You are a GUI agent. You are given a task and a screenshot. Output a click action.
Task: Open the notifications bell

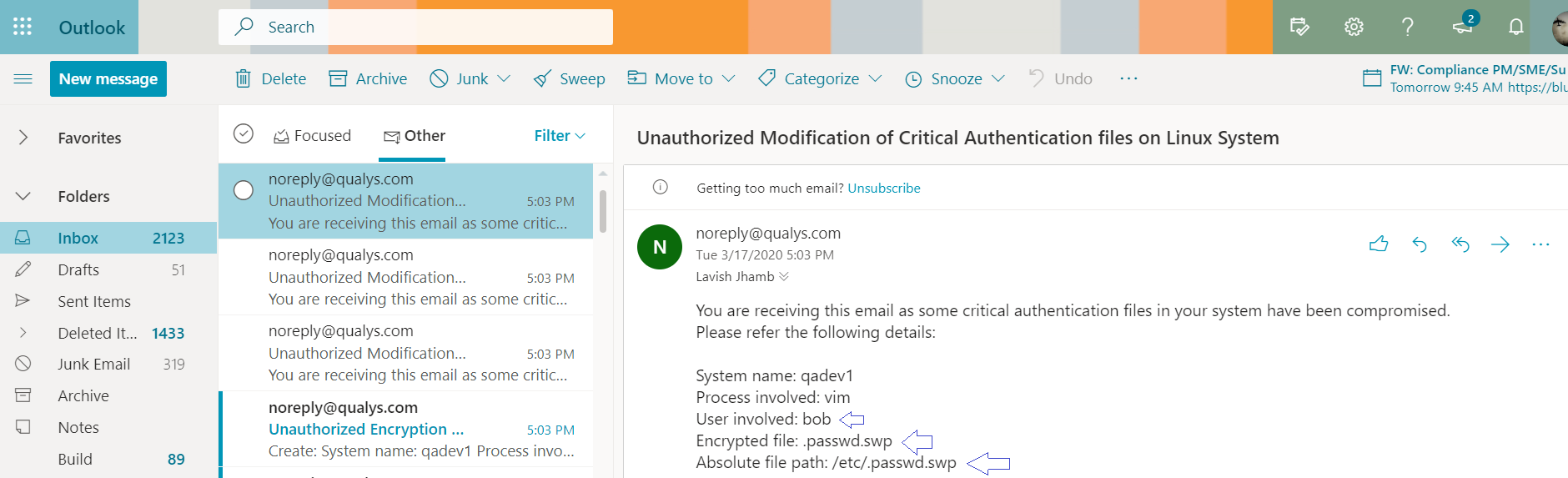pyautogui.click(x=1516, y=27)
